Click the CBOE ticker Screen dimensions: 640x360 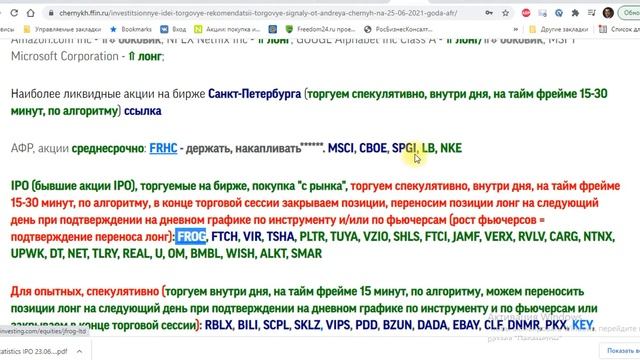tap(373, 148)
